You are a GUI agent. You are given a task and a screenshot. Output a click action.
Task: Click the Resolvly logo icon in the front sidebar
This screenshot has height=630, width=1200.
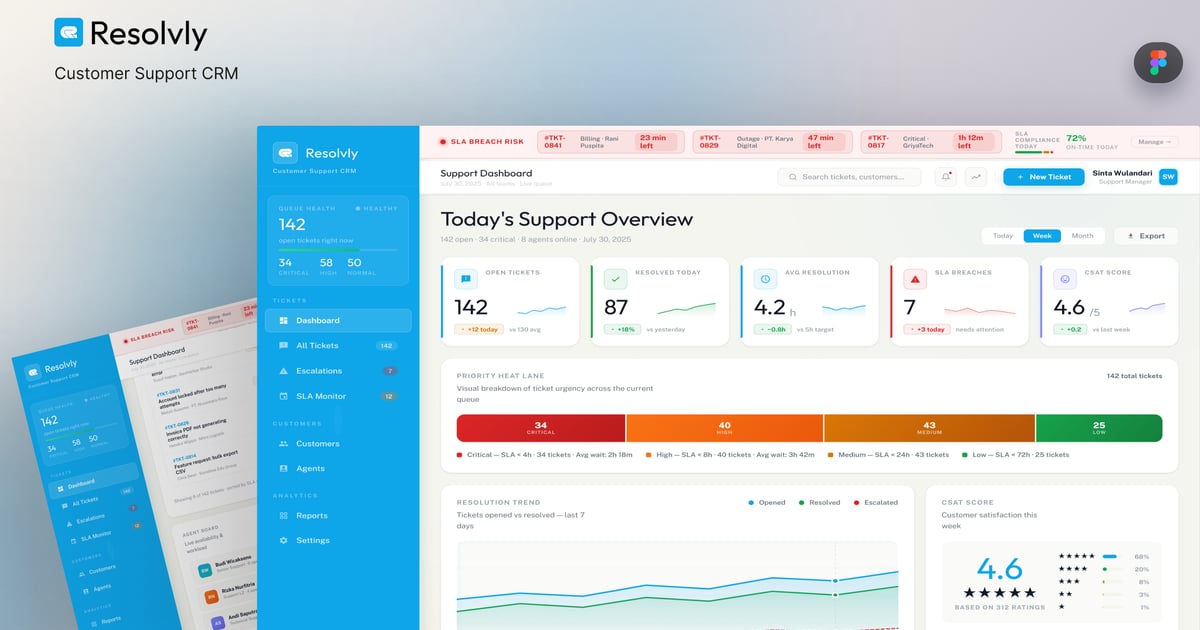pos(284,153)
